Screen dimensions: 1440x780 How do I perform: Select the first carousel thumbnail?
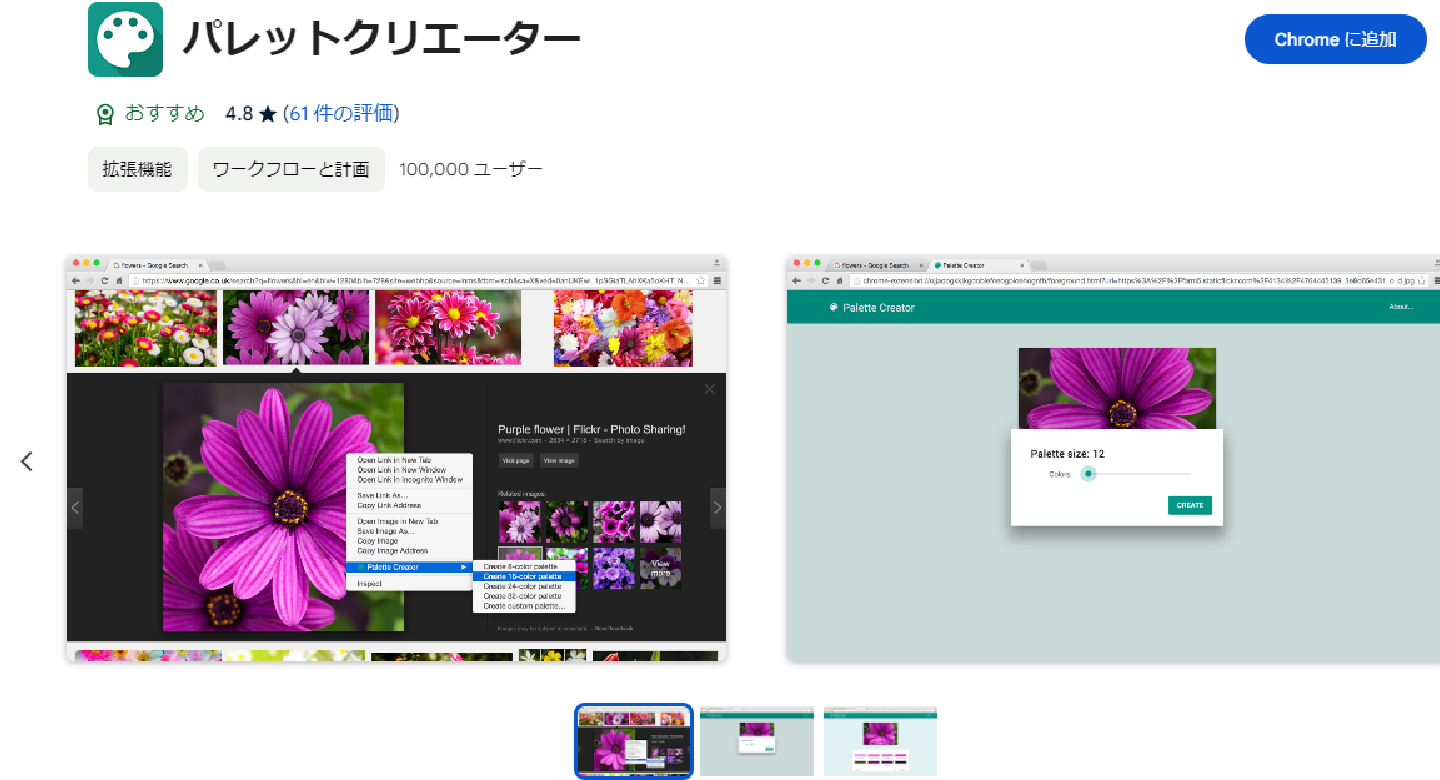pyautogui.click(x=634, y=741)
